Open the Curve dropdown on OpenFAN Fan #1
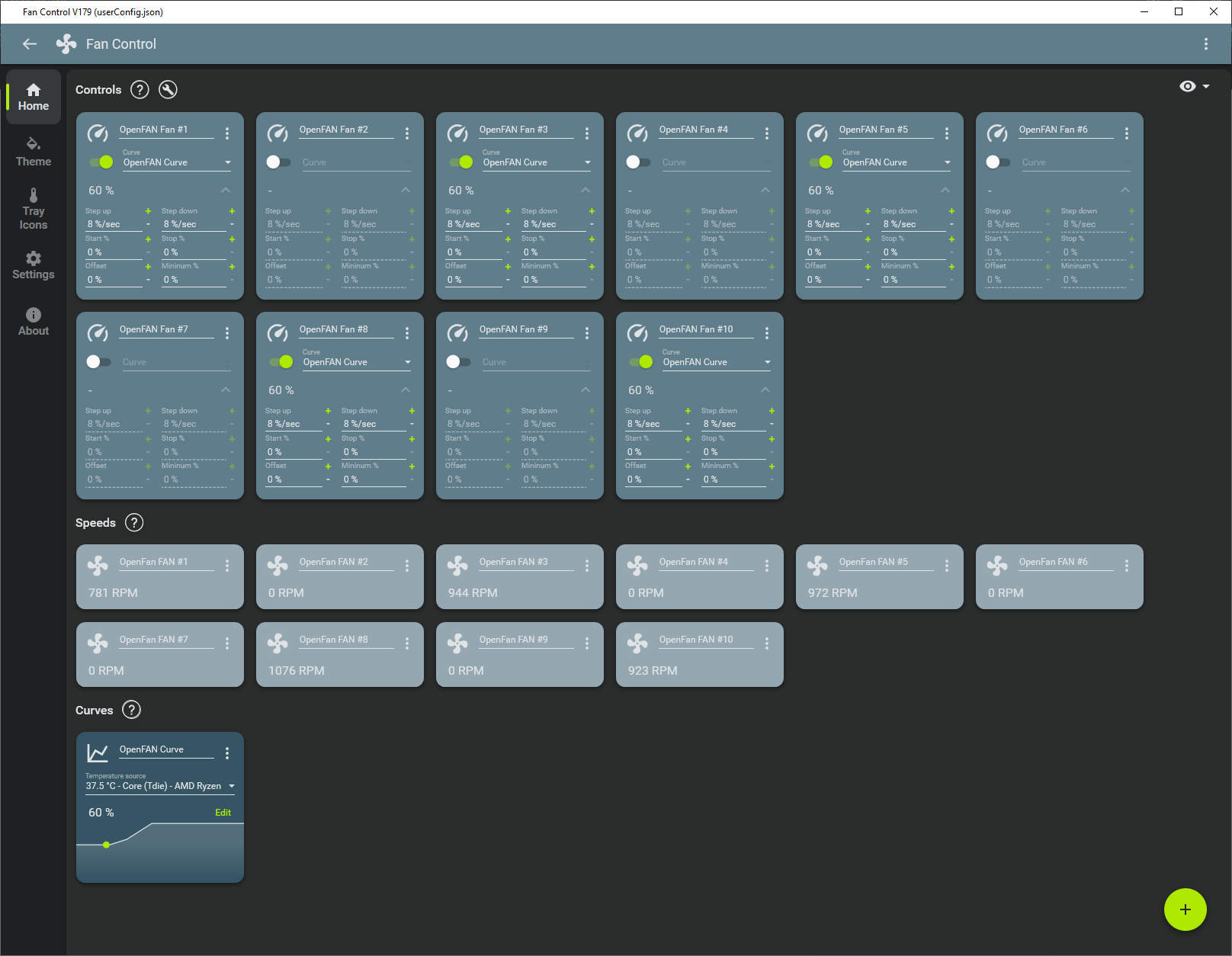 point(177,162)
